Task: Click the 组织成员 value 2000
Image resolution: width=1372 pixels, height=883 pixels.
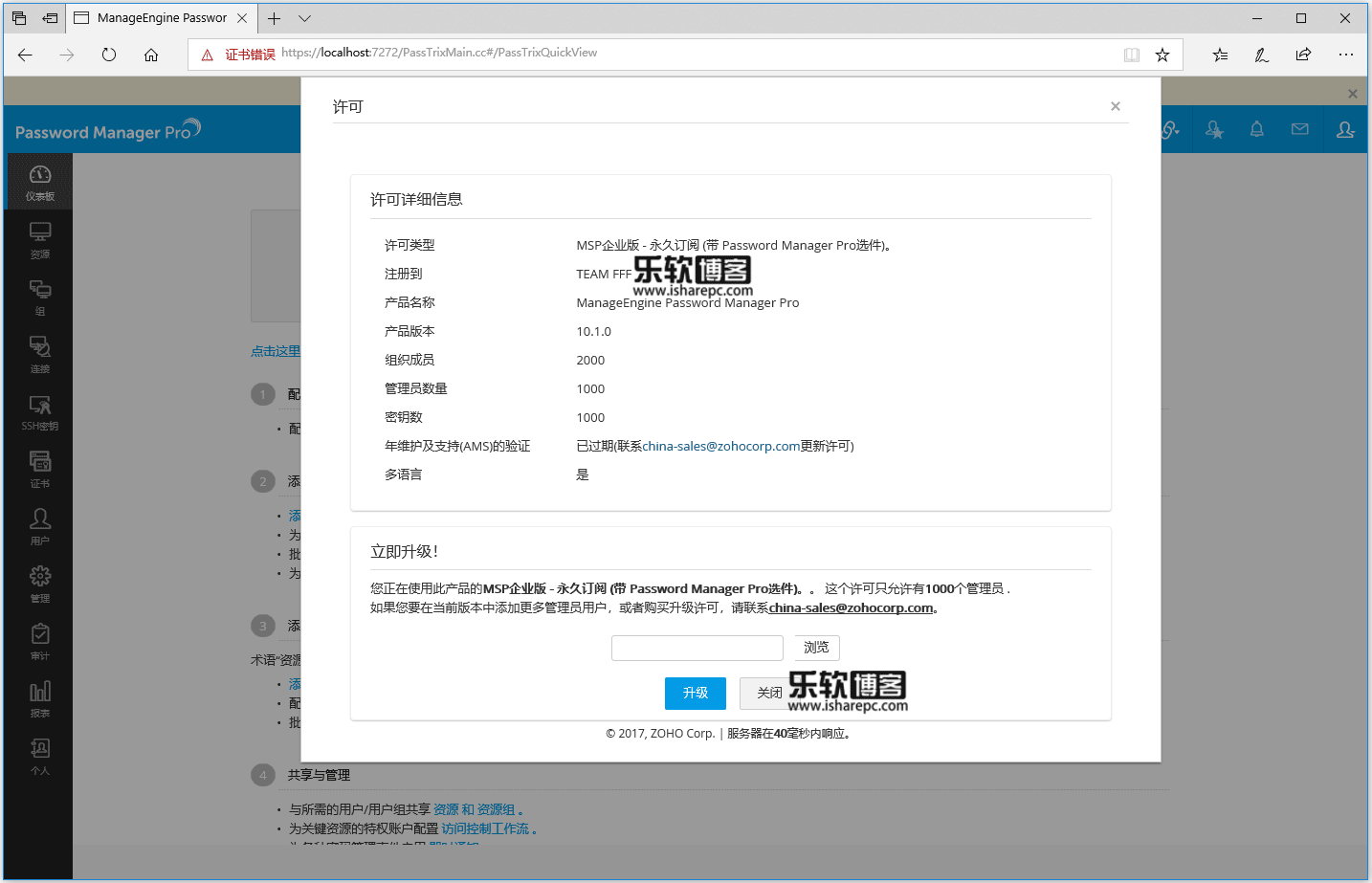Action: point(590,360)
